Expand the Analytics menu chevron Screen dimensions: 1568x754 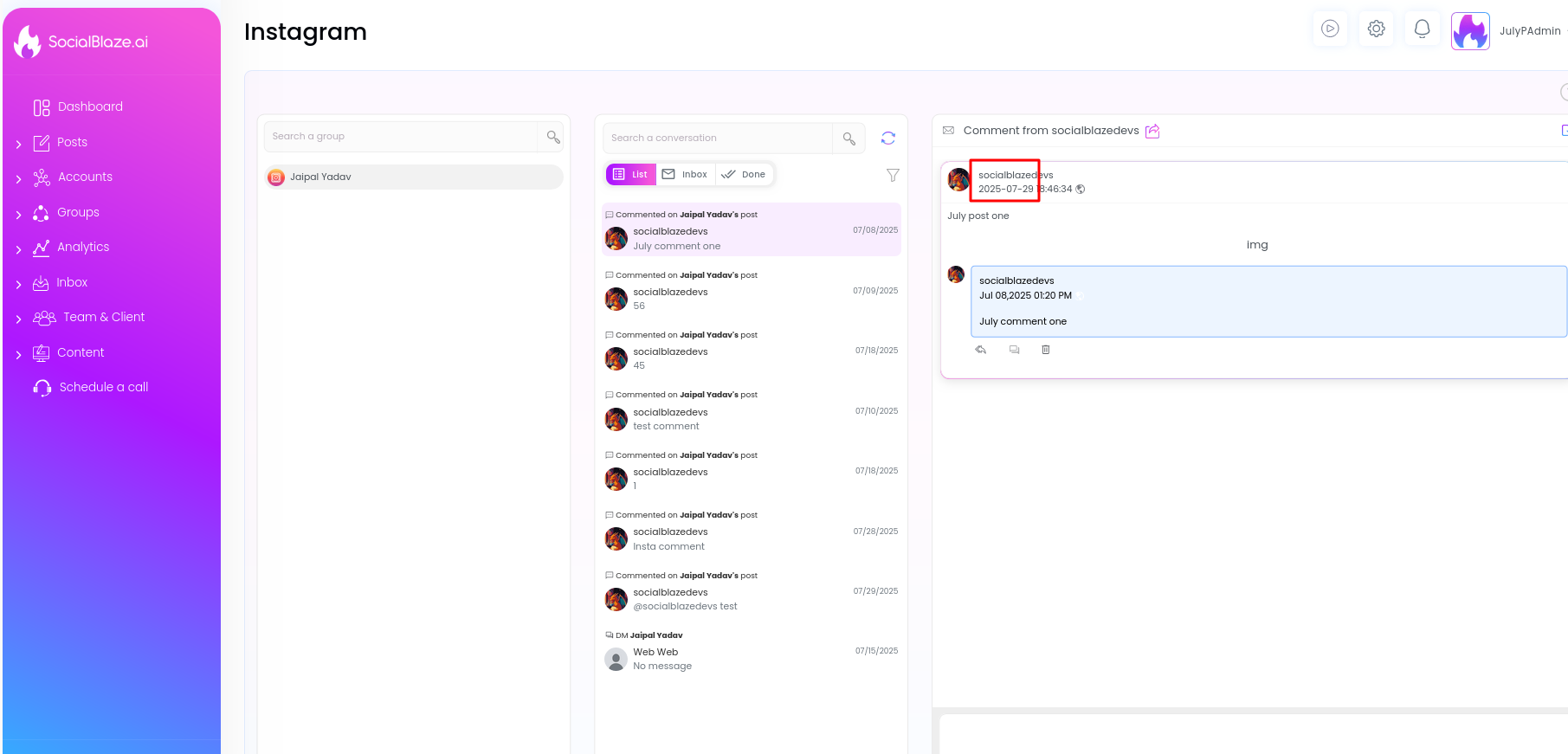click(x=18, y=249)
